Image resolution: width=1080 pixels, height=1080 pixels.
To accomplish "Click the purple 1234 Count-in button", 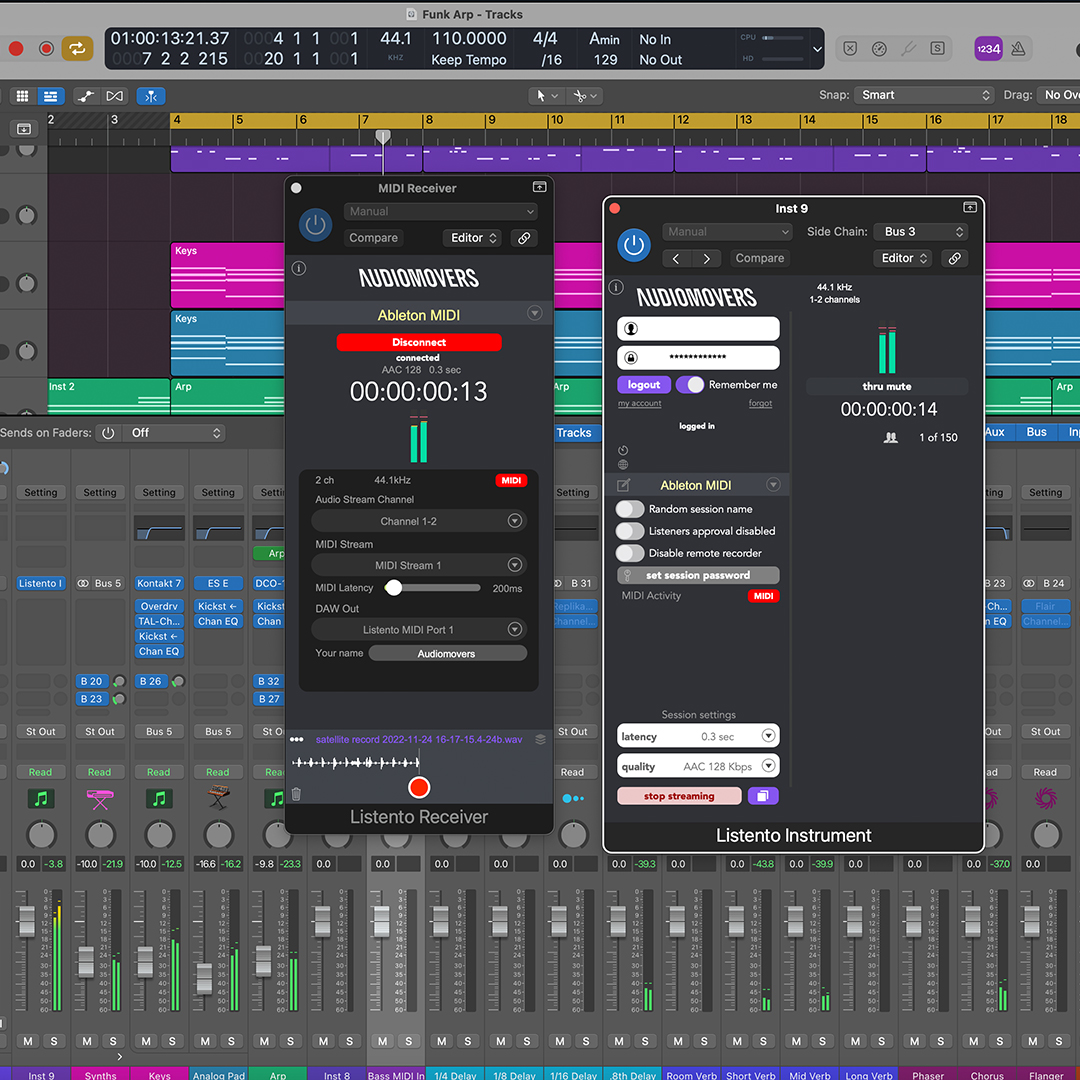I will tap(988, 49).
